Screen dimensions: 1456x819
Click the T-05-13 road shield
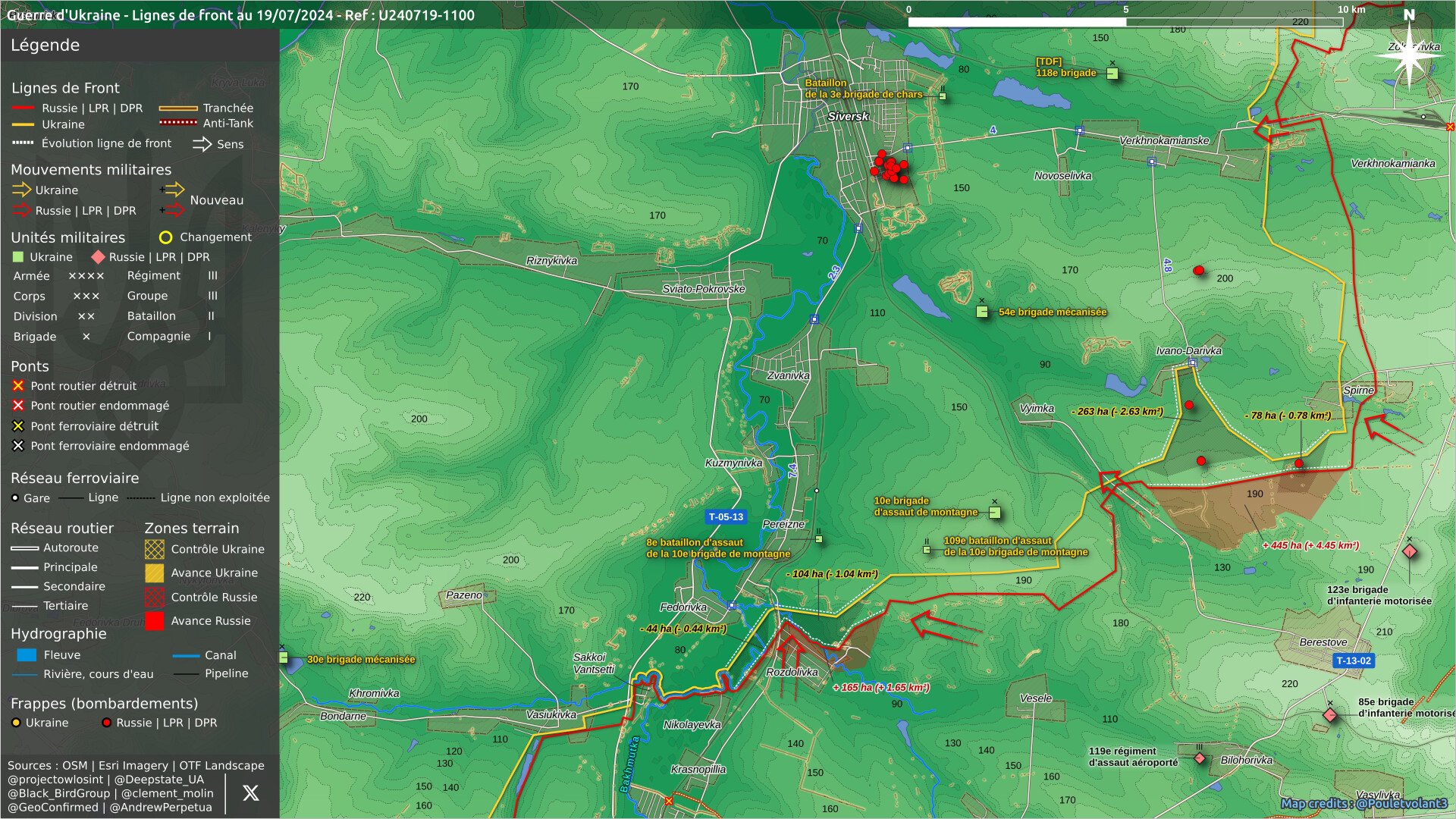click(x=726, y=517)
